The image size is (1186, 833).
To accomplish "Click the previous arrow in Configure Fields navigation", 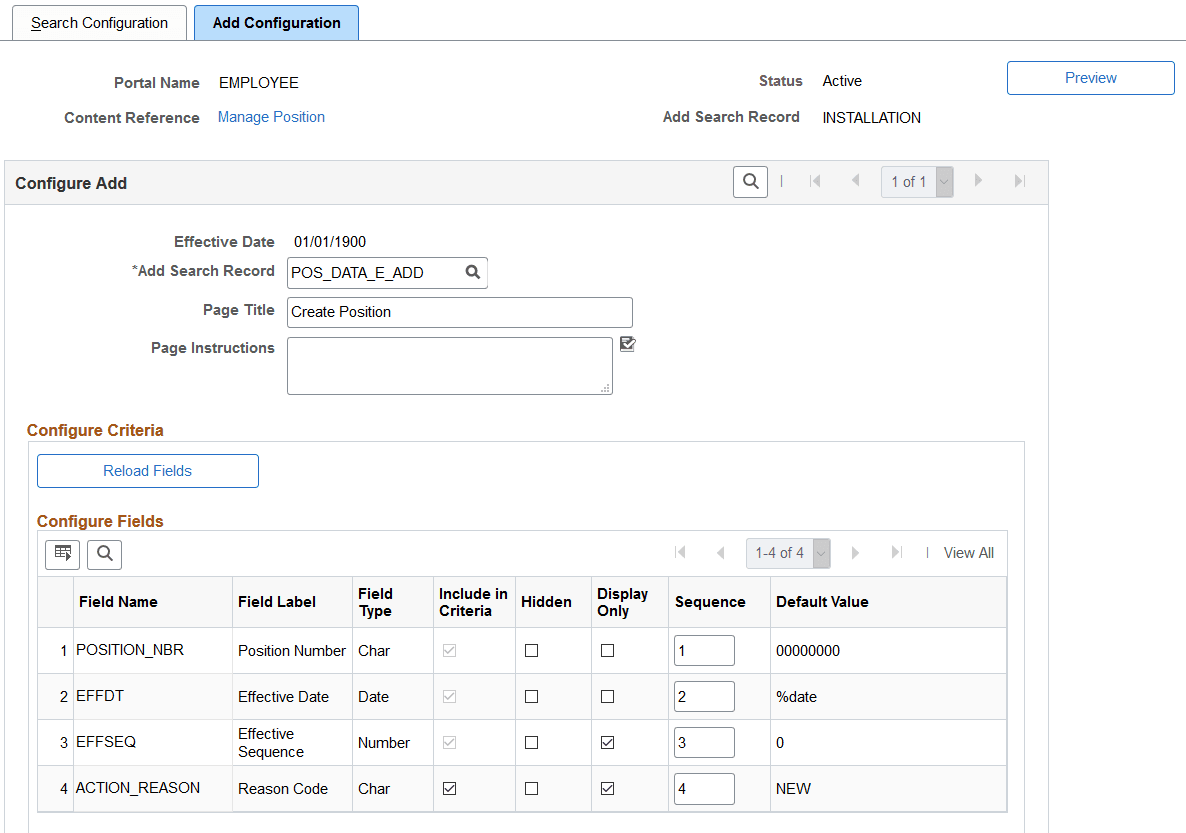I will (x=721, y=552).
